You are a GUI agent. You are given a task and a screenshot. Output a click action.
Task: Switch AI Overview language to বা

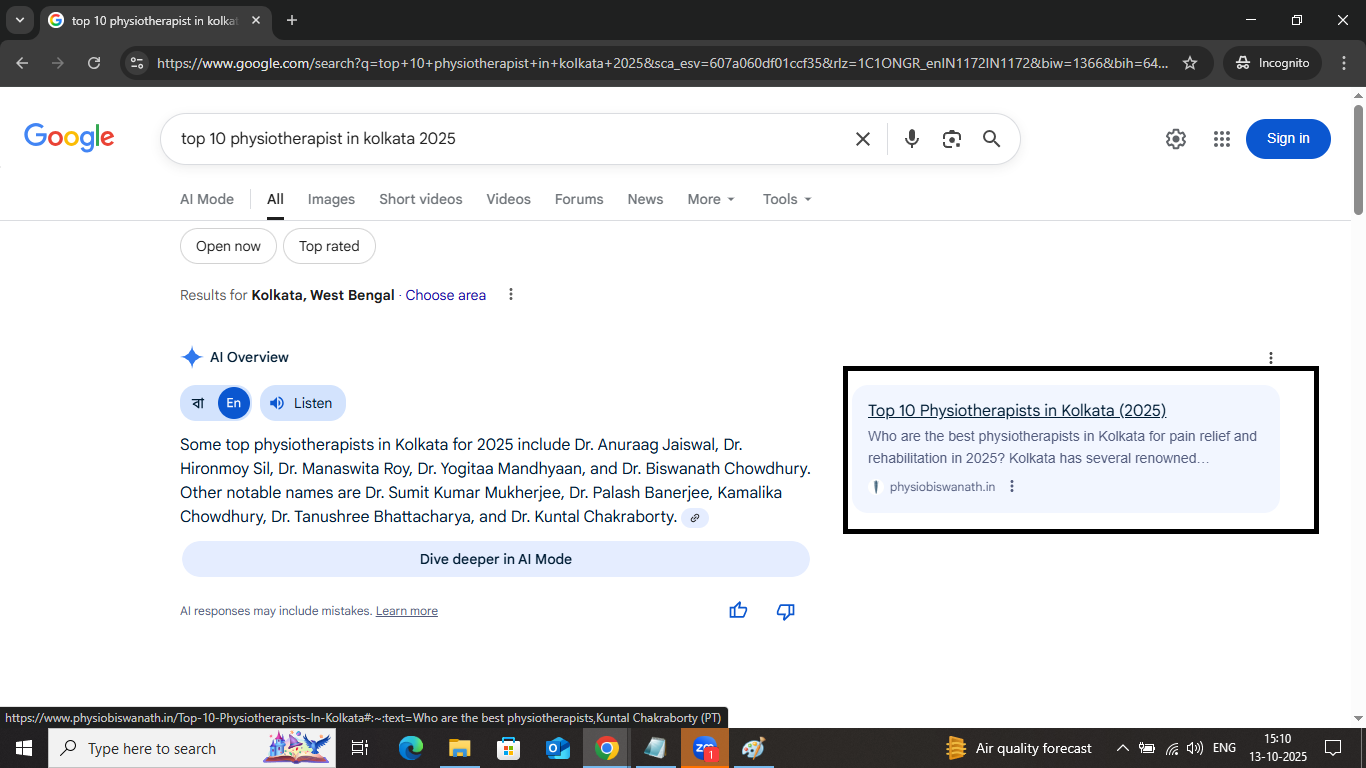click(197, 403)
